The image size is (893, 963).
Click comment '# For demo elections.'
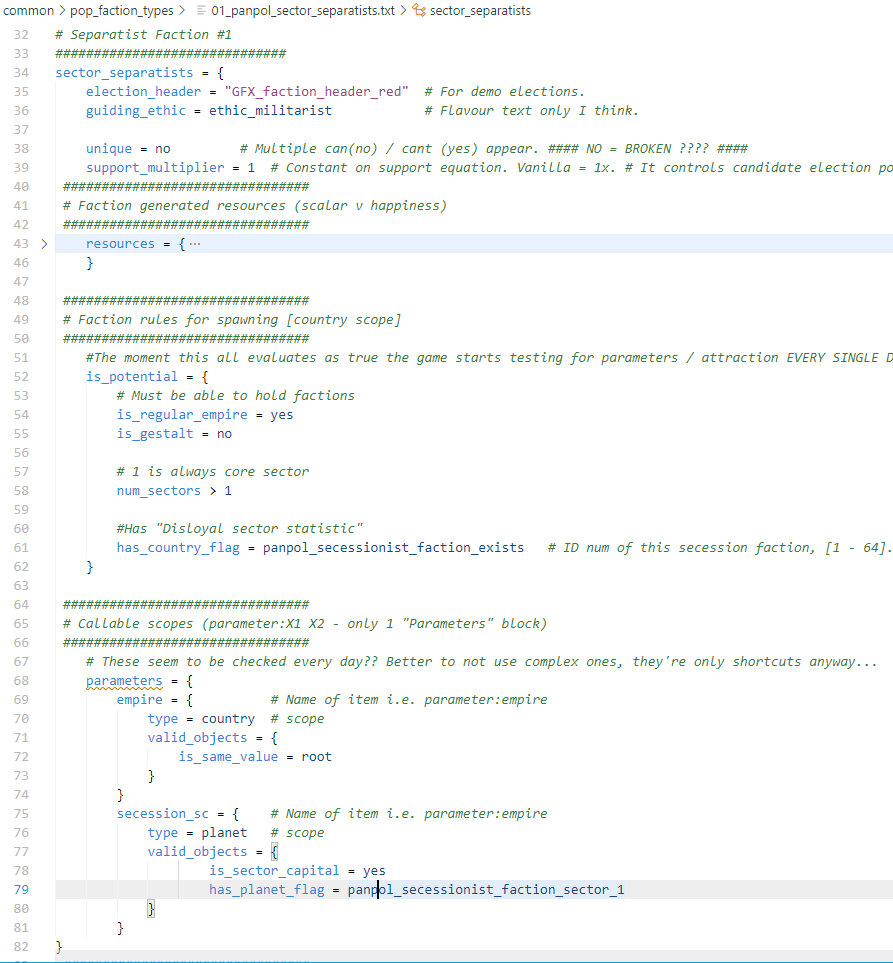point(504,92)
